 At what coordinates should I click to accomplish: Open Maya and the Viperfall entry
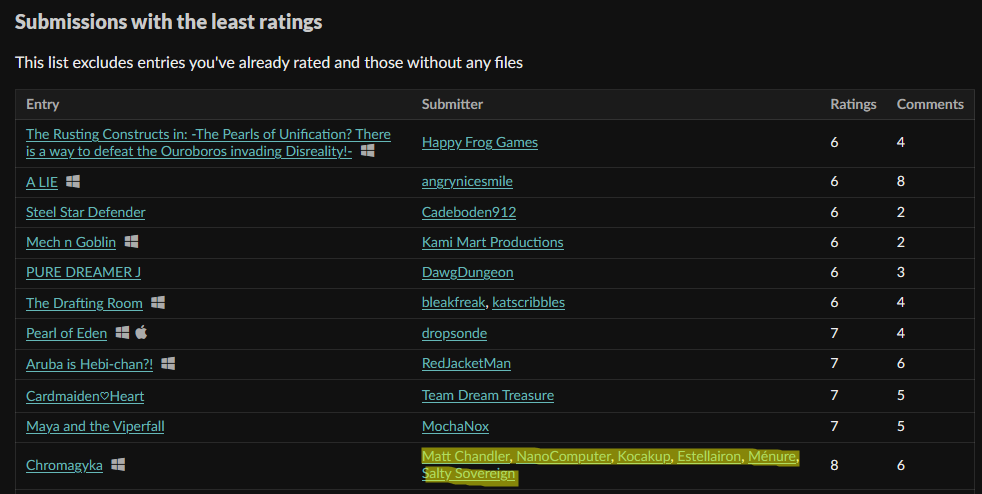pyautogui.click(x=95, y=426)
